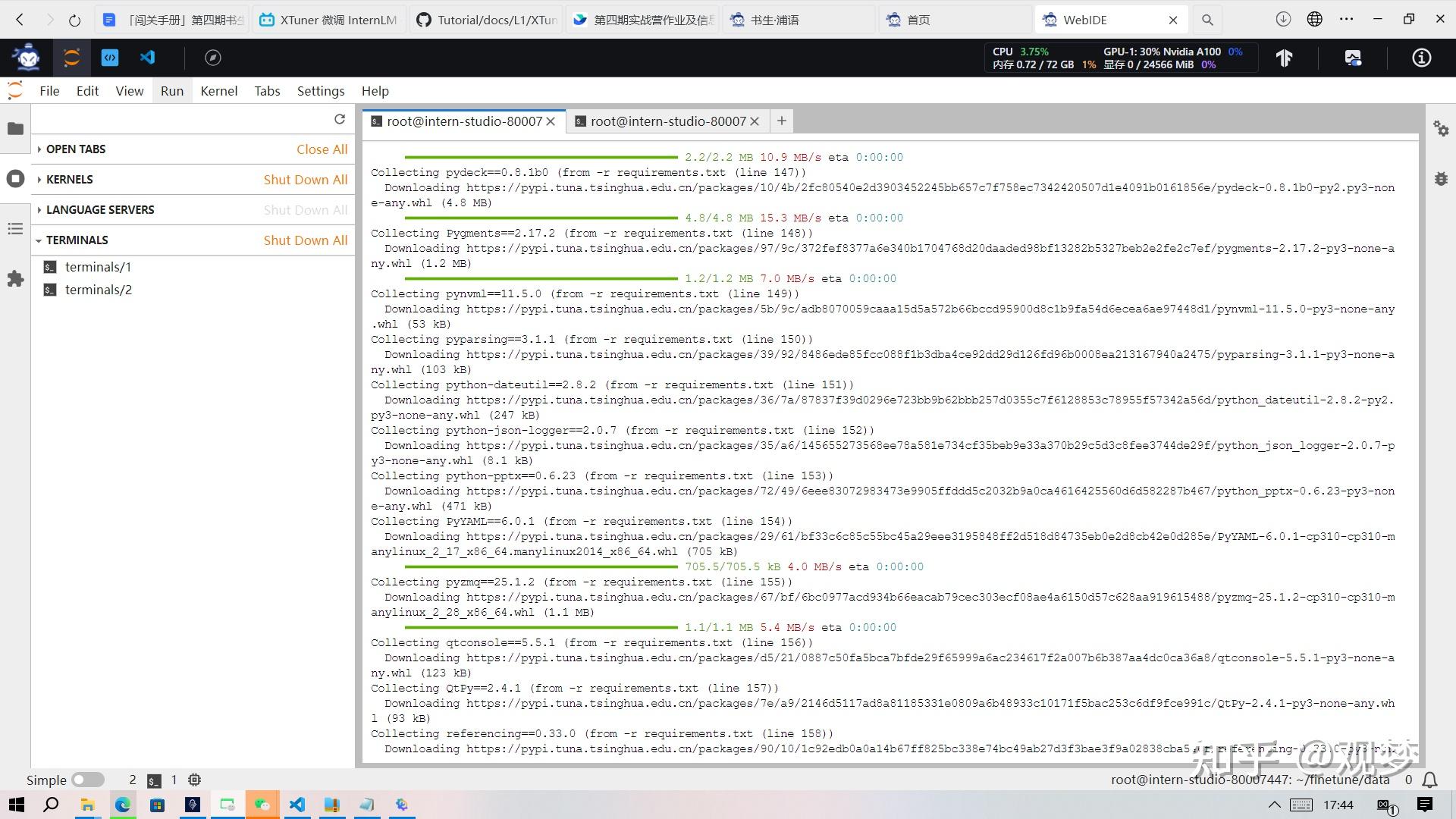Refresh the running sessions list

[x=340, y=119]
